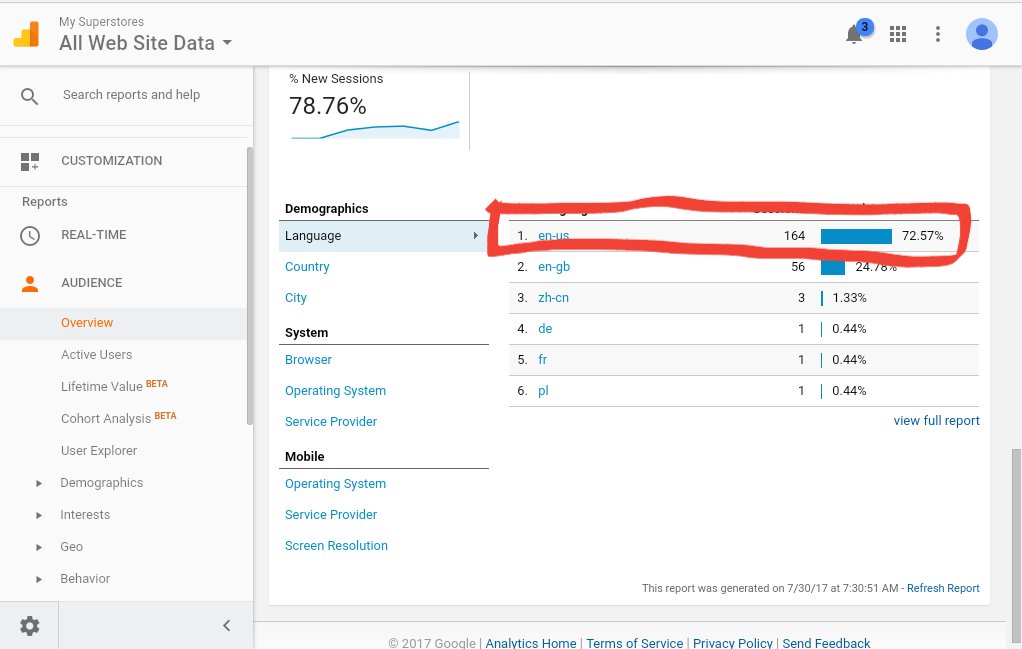Open the Cohort Analysis report
Viewport: 1022px width, 649px height.
[x=106, y=418]
